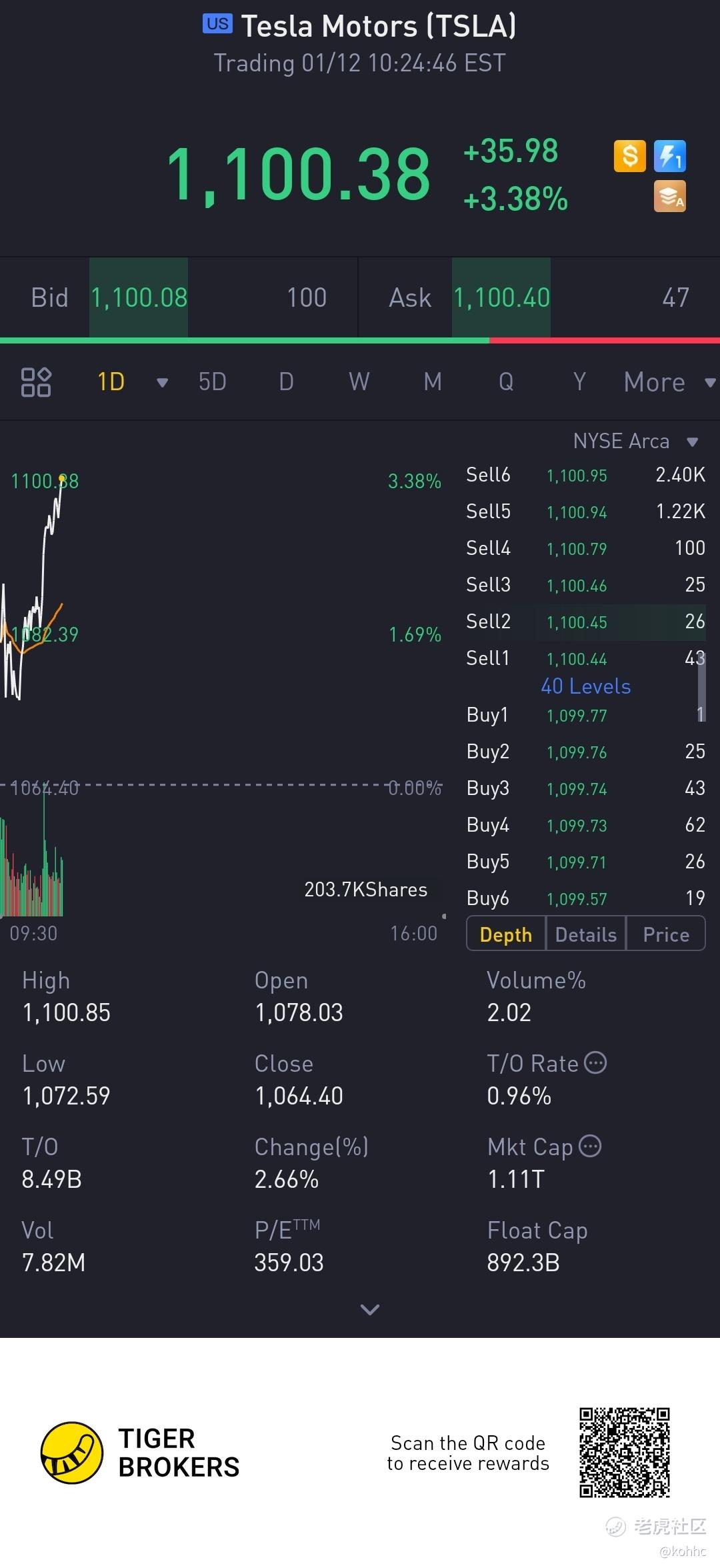
Task: Tap the Tesla Motors (TSLA) title
Action: click(x=379, y=27)
